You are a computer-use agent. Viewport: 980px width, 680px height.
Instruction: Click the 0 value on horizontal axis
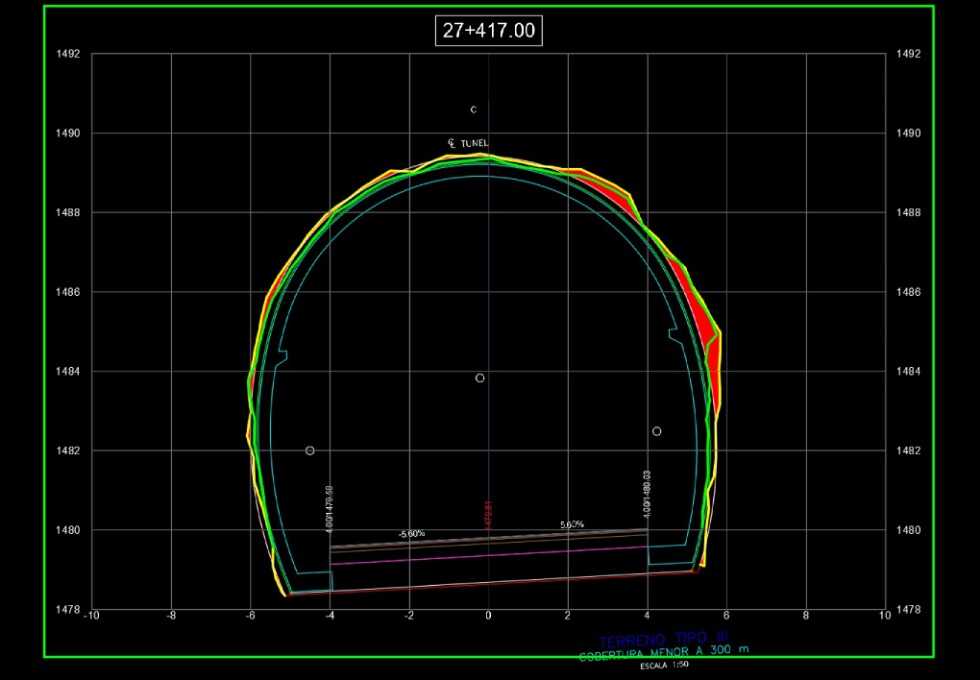tap(488, 615)
